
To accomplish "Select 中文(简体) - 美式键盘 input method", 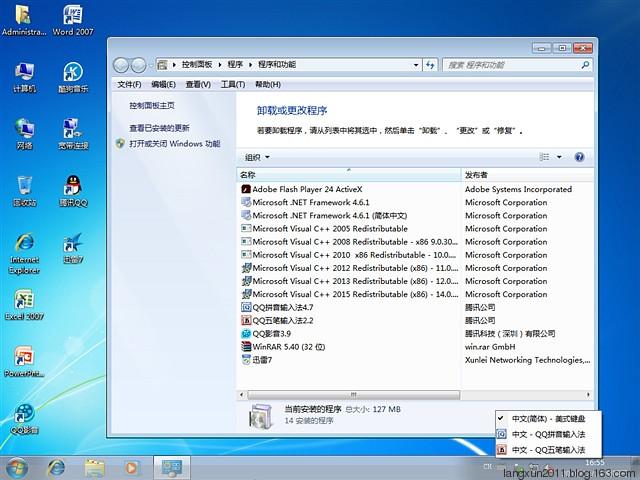I will point(548,419).
